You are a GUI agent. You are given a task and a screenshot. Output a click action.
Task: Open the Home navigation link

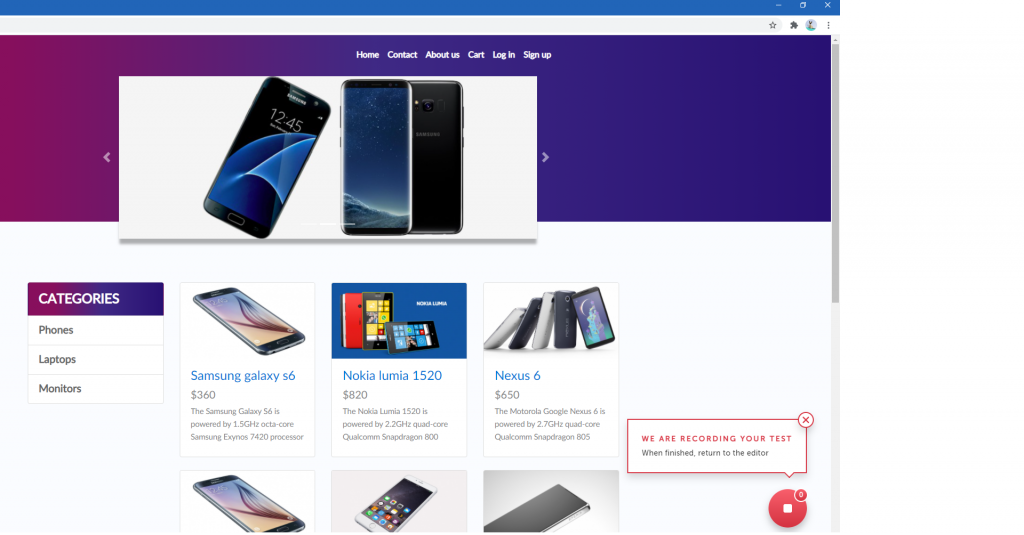click(x=367, y=55)
